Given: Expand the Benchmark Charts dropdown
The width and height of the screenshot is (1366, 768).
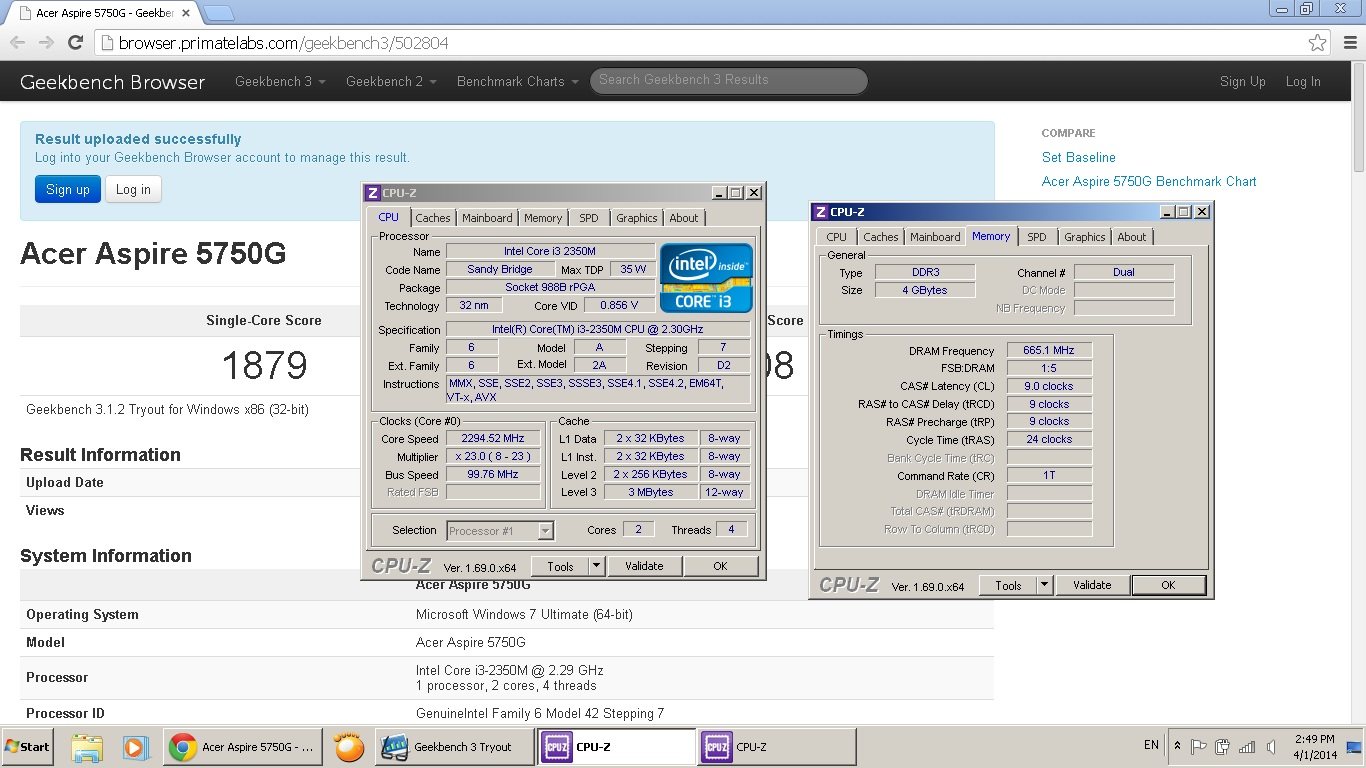Looking at the screenshot, I should 517,82.
